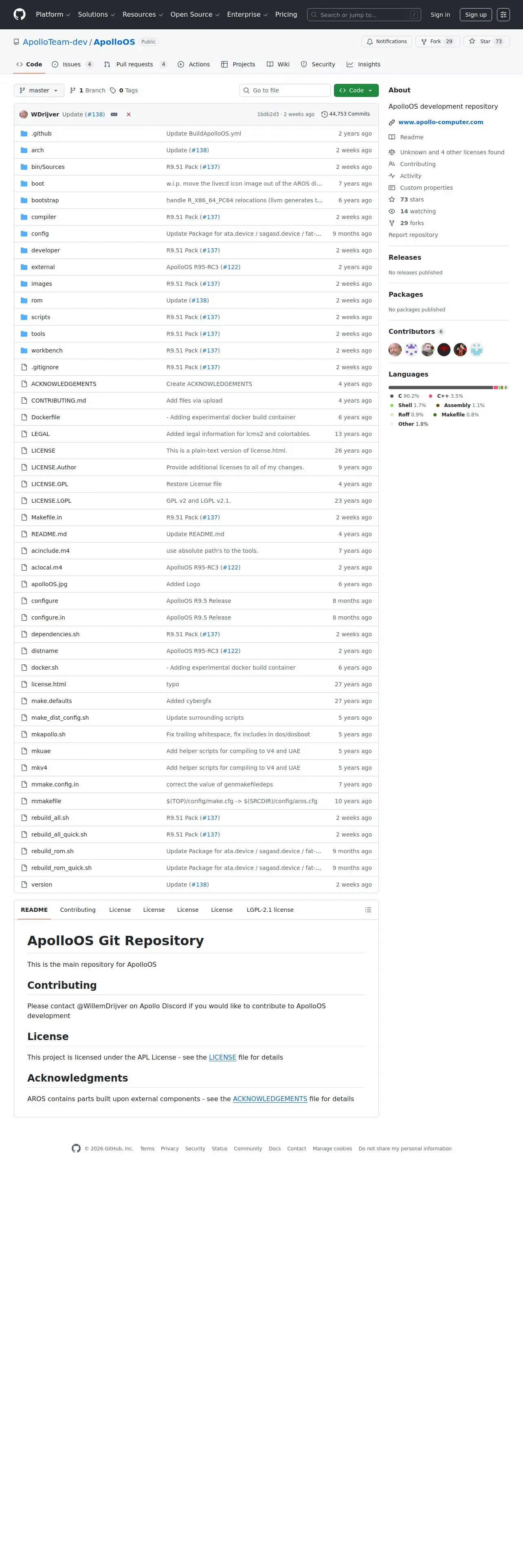Click Report repository link
523x1568 pixels.
coord(413,235)
